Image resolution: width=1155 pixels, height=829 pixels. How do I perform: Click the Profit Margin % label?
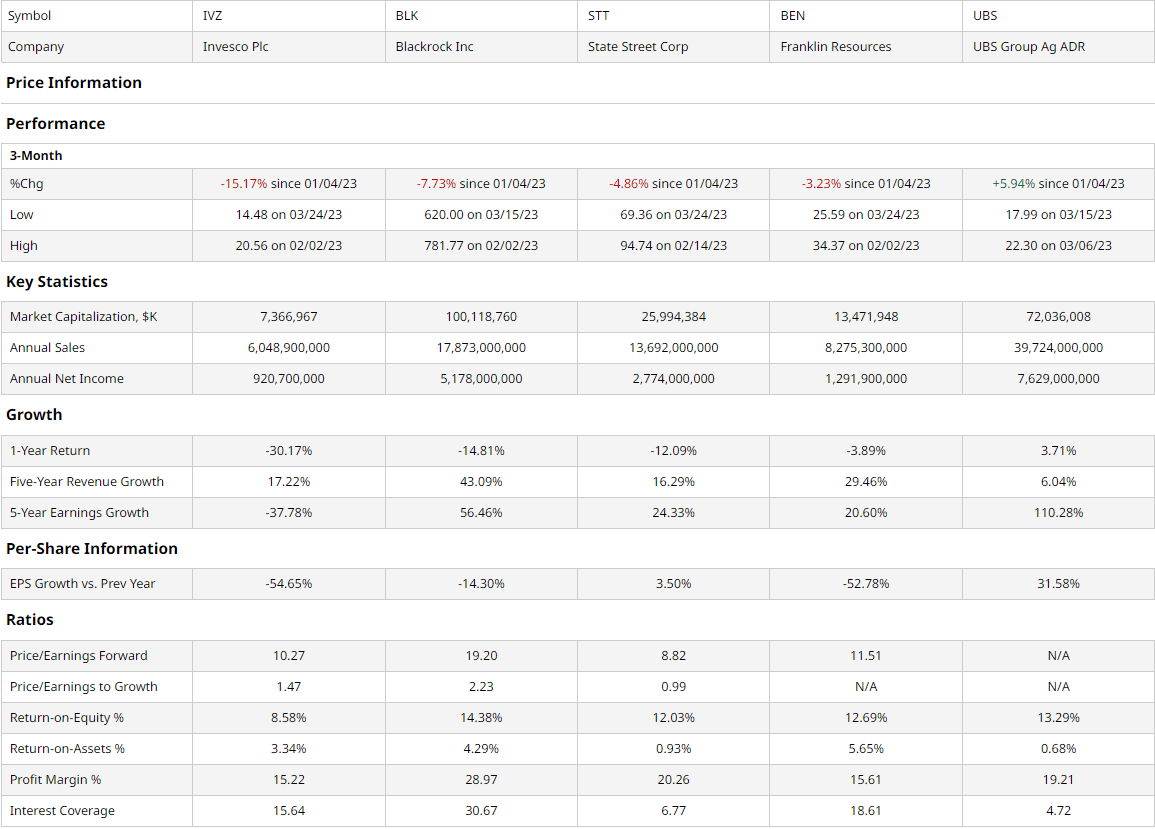pos(54,779)
